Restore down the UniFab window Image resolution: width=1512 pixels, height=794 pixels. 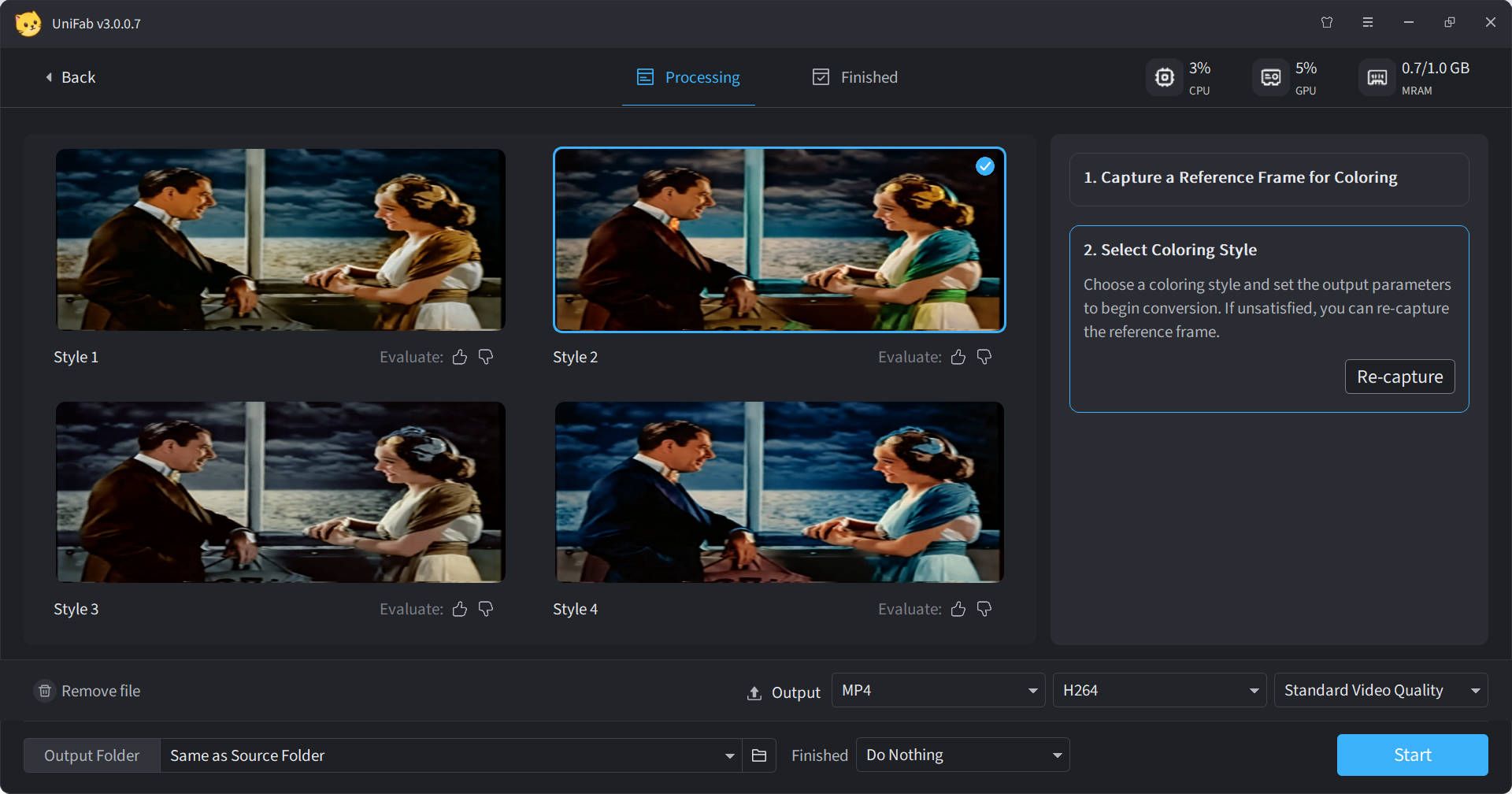1450,23
